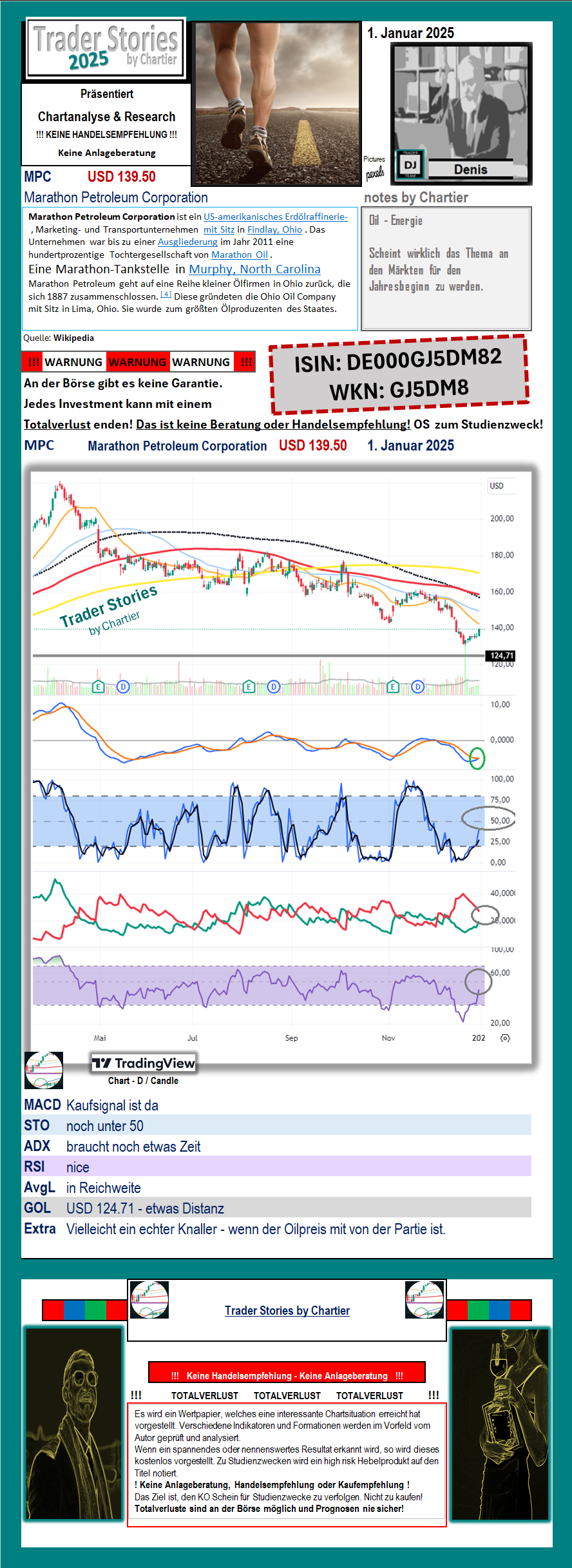Click earnings marker E near Nov
Viewport: 572px width, 1568px height.
(x=392, y=687)
